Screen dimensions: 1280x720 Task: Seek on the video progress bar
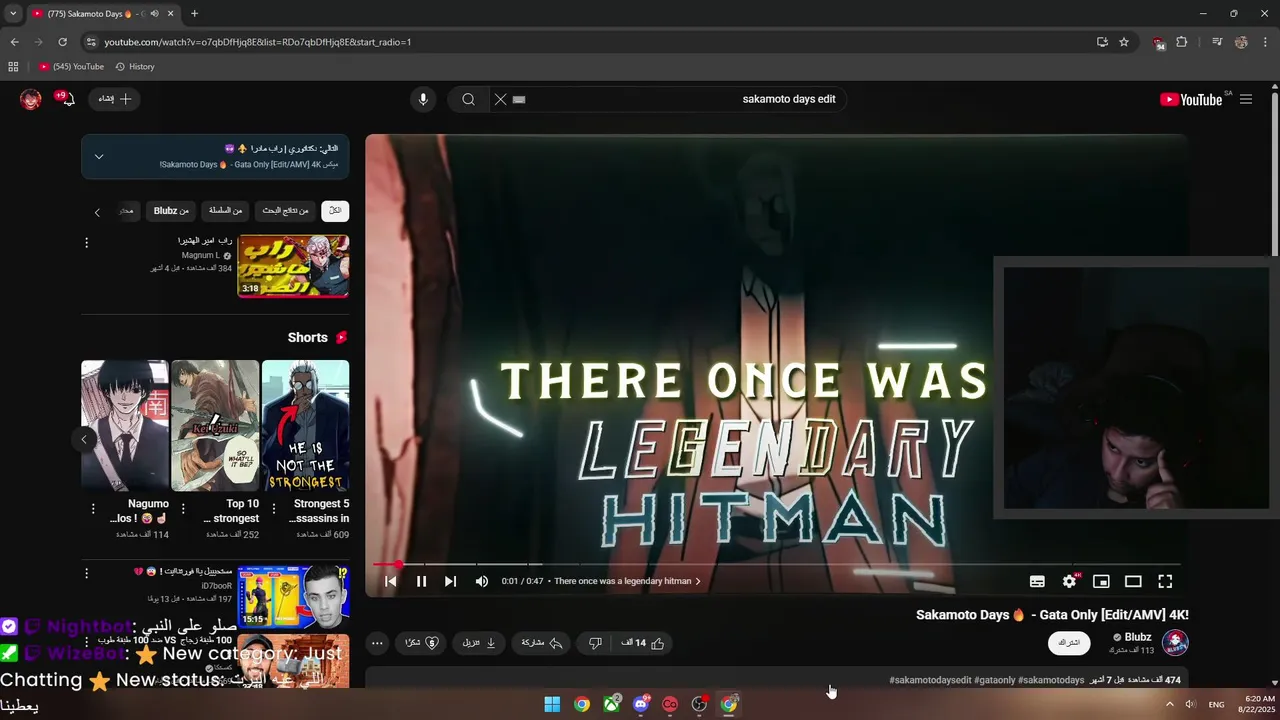tap(777, 565)
